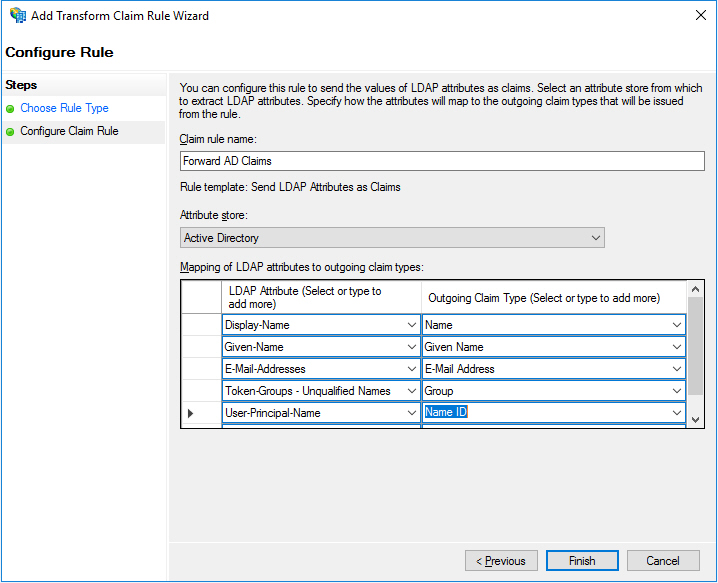Click the Previous button
Viewport: 718px width, 583px height.
pyautogui.click(x=501, y=561)
